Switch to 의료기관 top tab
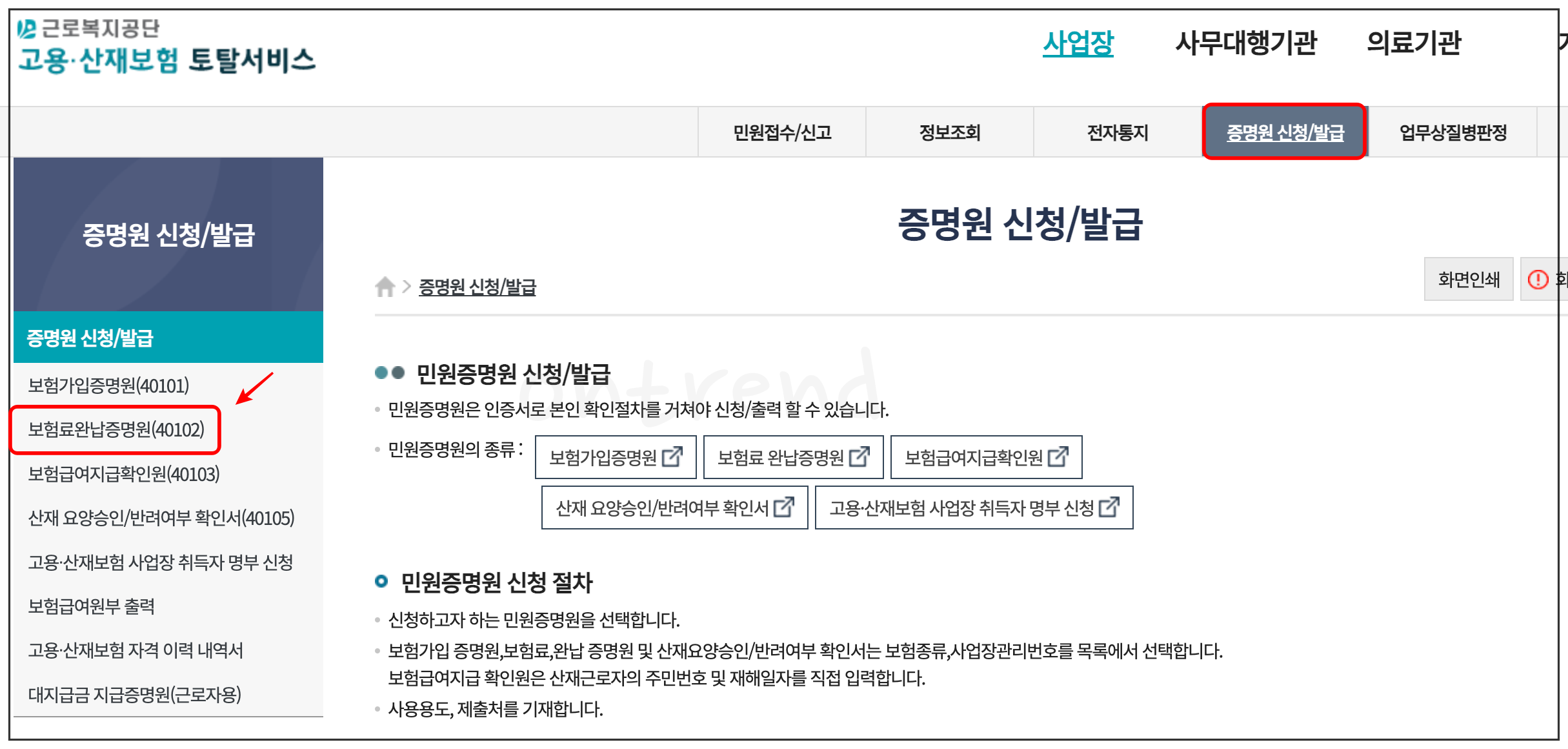Screen dimensions: 1568x749 [x=1413, y=43]
